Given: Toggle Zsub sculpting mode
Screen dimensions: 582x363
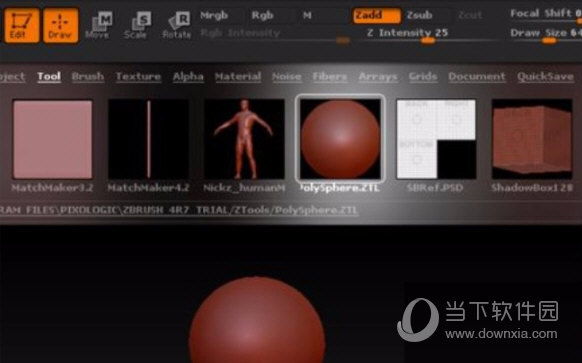Looking at the screenshot, I should [x=419, y=16].
